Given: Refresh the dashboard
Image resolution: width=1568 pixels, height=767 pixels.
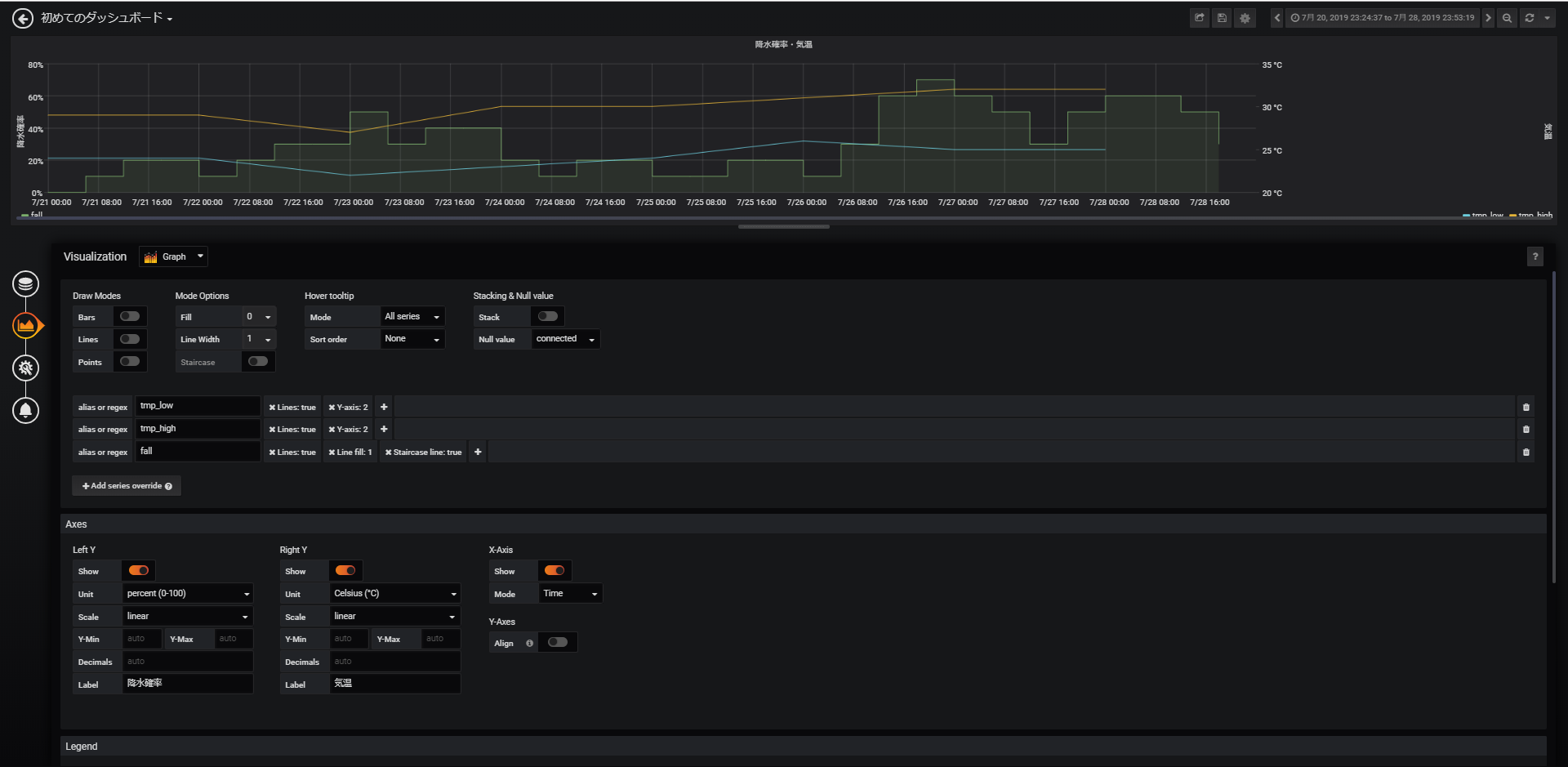Looking at the screenshot, I should point(1529,18).
